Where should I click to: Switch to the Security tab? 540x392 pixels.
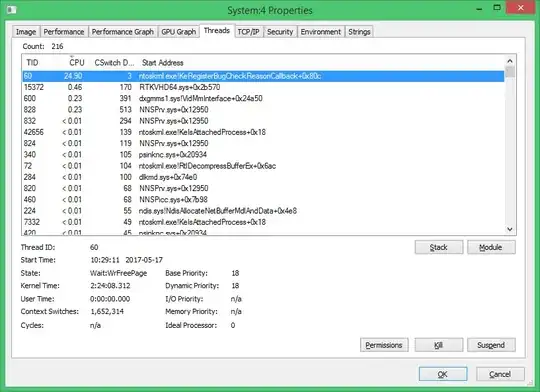click(x=280, y=32)
